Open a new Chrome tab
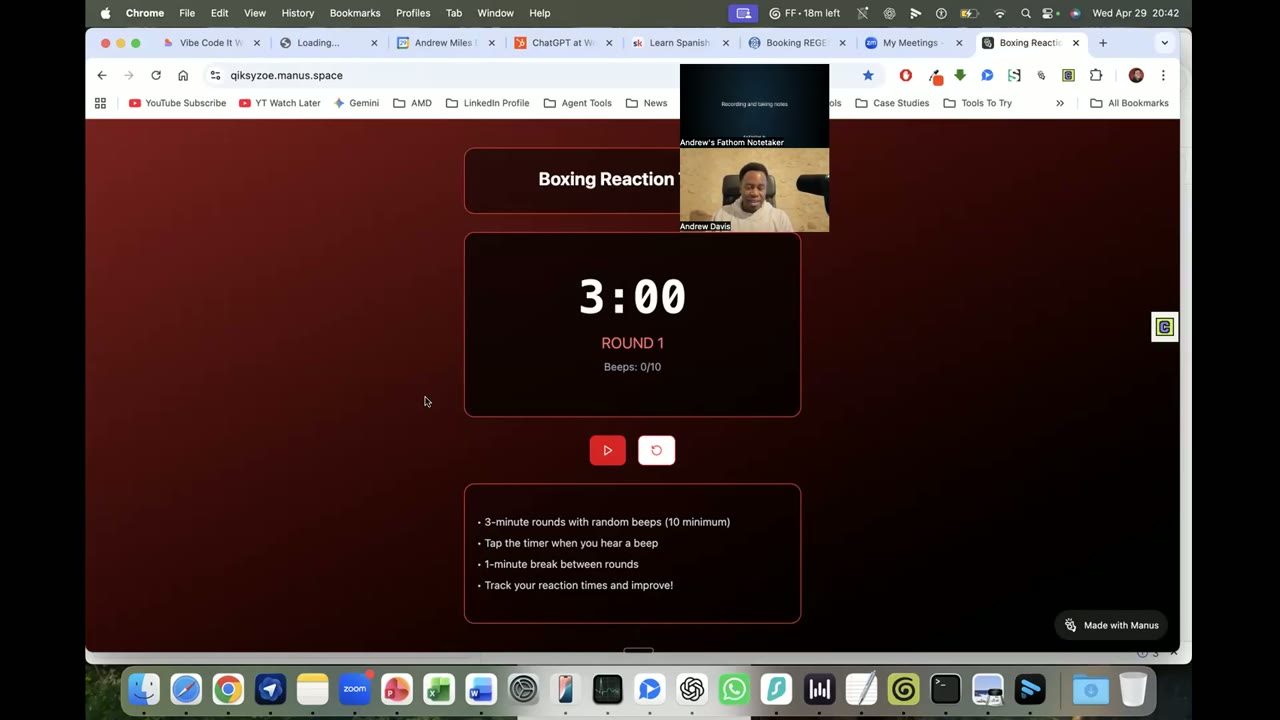 1103,43
